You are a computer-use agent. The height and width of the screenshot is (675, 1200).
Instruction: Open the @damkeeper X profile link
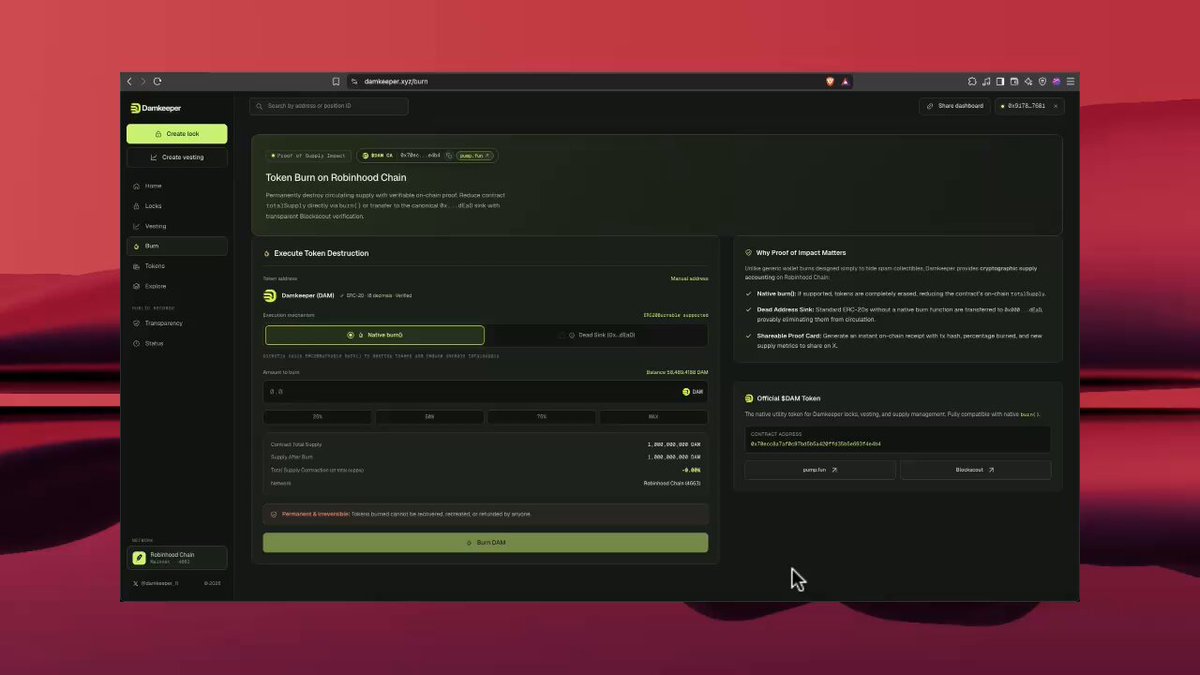coord(156,583)
